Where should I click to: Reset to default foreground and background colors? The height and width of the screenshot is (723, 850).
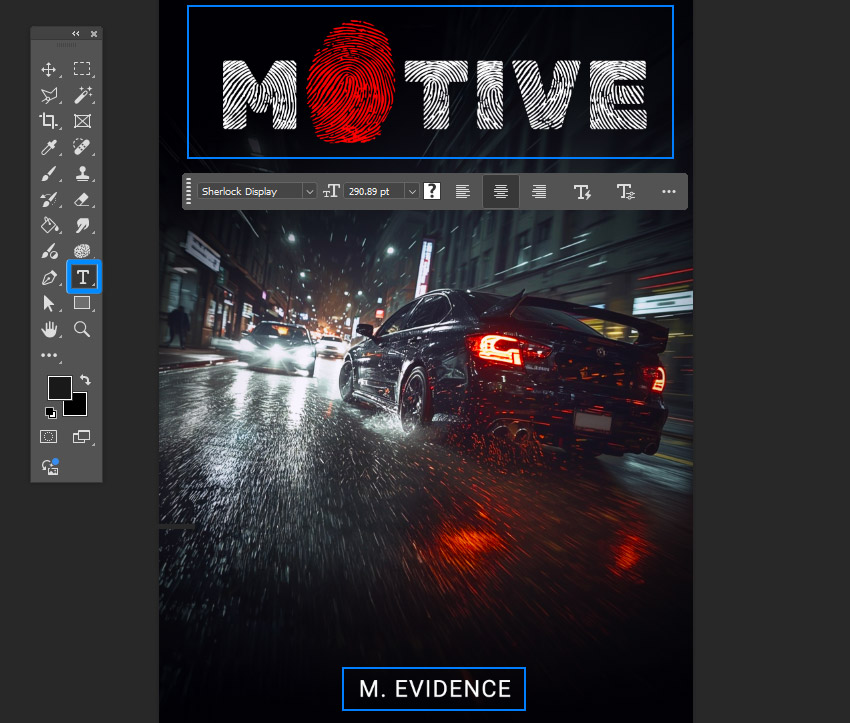50,413
